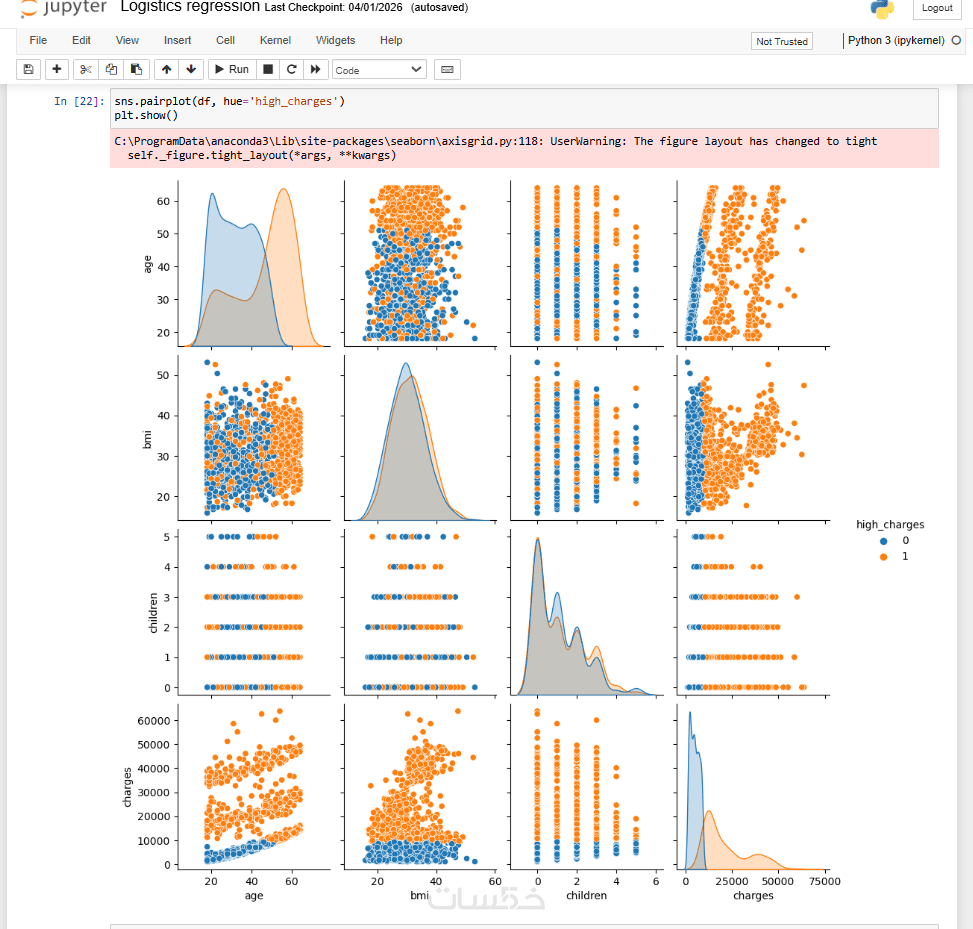Click the Not Trusted button
Screen dimensions: 973x929
point(781,42)
